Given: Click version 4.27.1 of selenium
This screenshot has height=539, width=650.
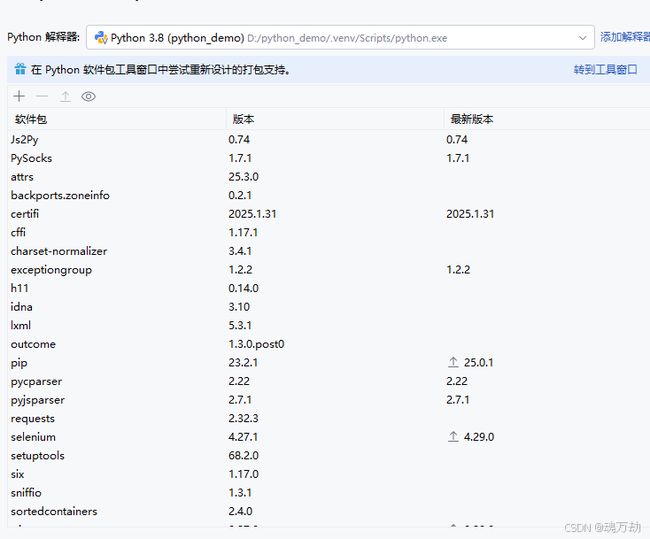Looking at the screenshot, I should coord(243,437).
